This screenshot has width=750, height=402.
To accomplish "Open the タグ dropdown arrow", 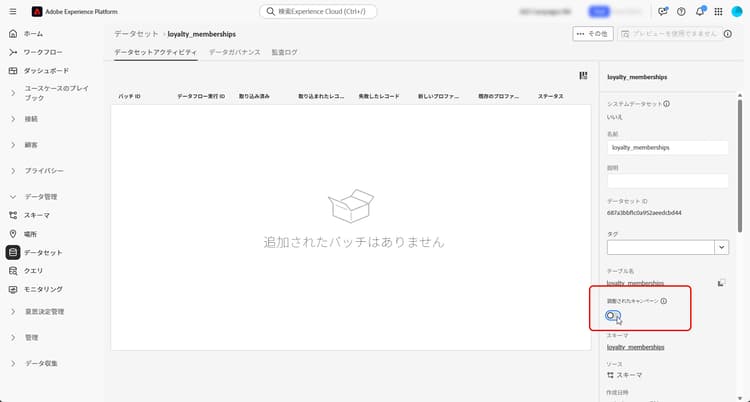I will pyautogui.click(x=721, y=247).
